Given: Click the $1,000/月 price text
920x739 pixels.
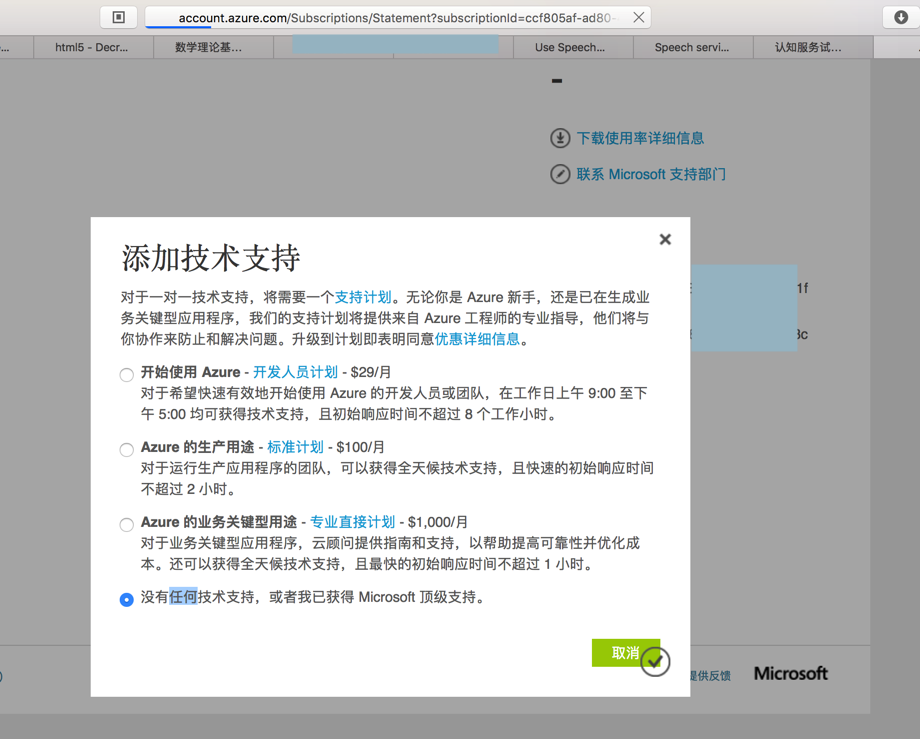Looking at the screenshot, I should pos(438,521).
